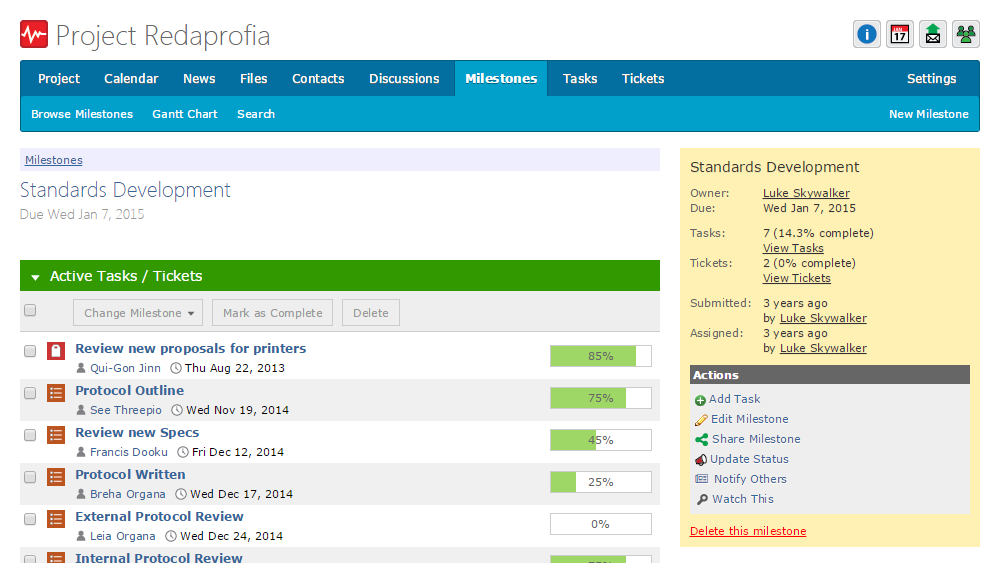Click clock icon next to Thu Aug 22, 2013

[176, 368]
